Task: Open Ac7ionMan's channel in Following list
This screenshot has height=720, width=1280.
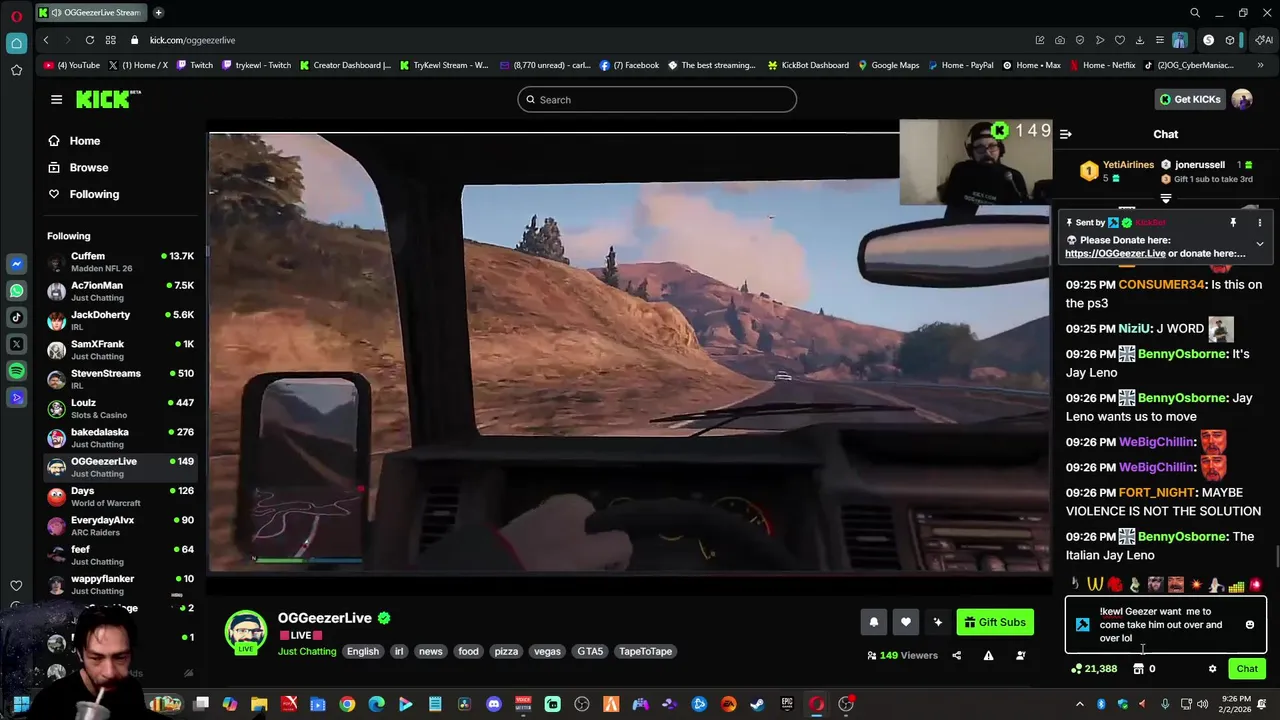Action: (x=120, y=291)
